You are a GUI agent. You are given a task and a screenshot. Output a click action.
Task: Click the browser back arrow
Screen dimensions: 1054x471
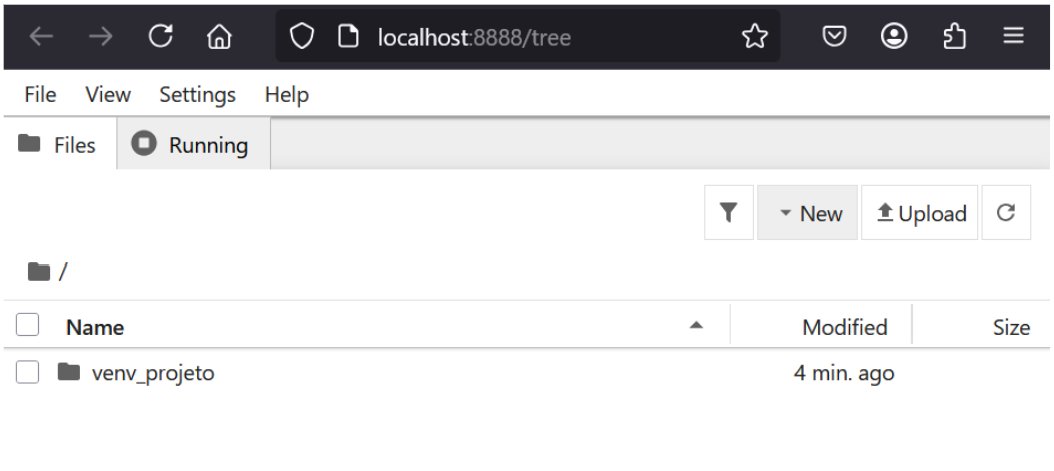41,36
